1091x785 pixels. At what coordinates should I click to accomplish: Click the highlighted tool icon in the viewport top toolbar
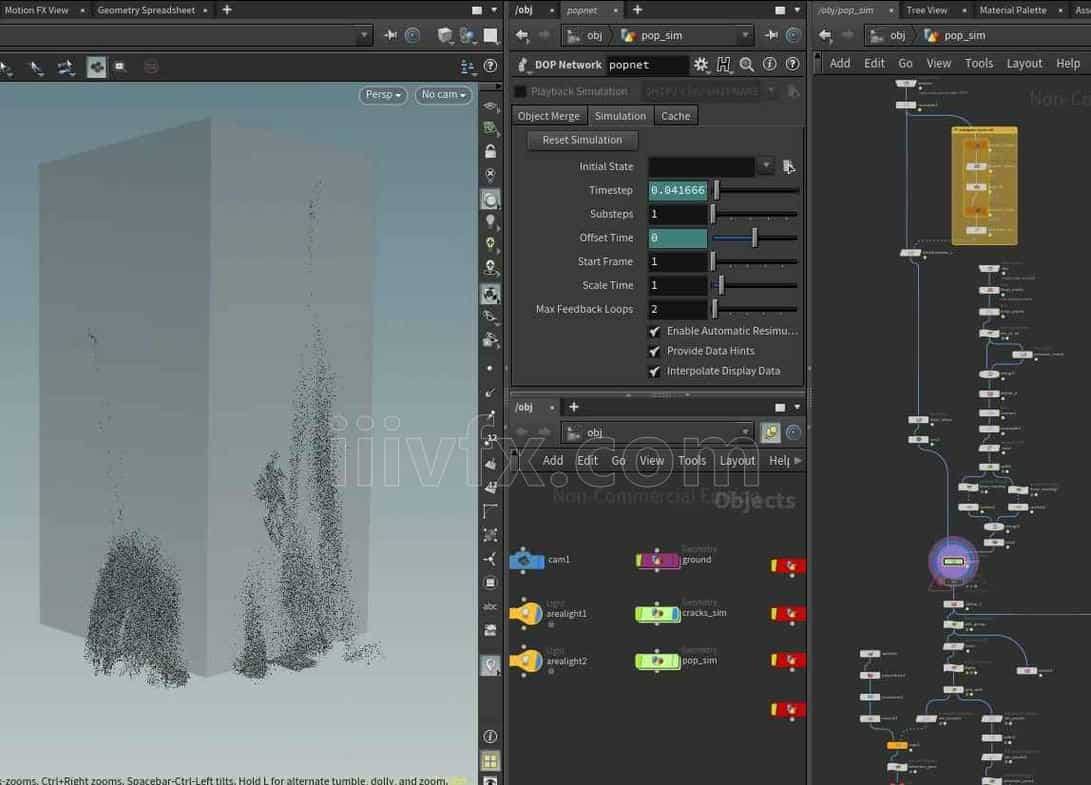pos(96,67)
